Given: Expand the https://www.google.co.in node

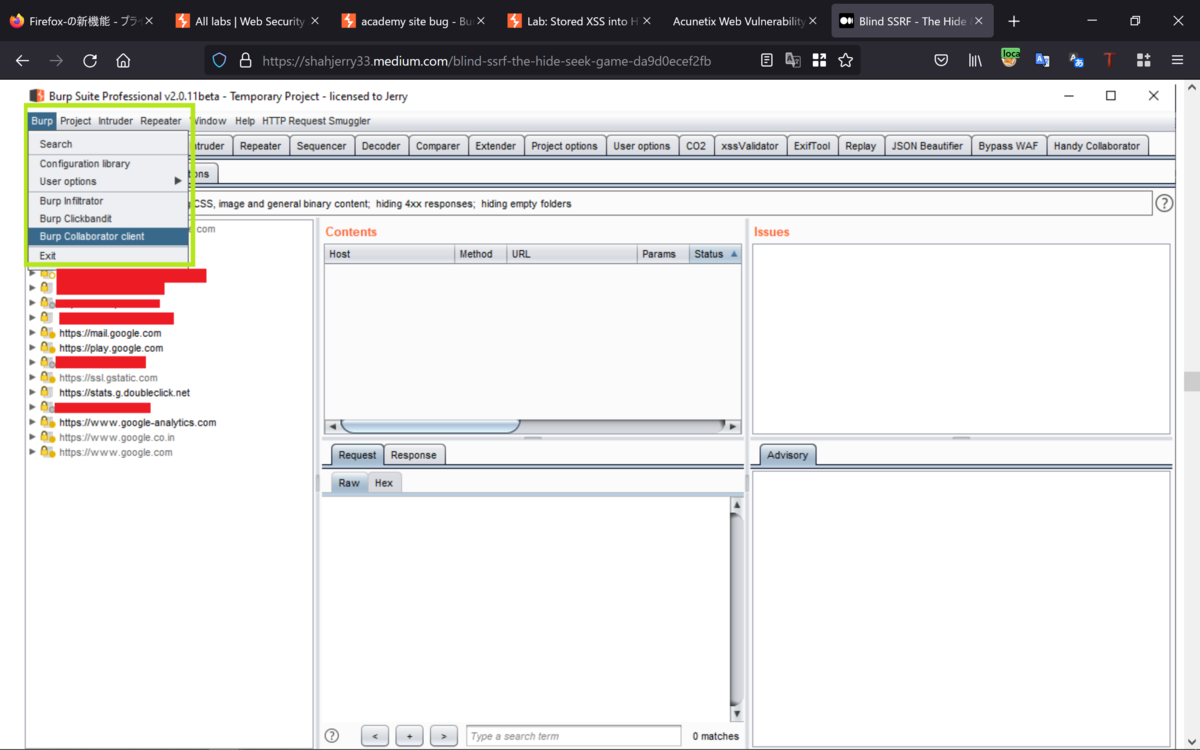Looking at the screenshot, I should (x=32, y=437).
